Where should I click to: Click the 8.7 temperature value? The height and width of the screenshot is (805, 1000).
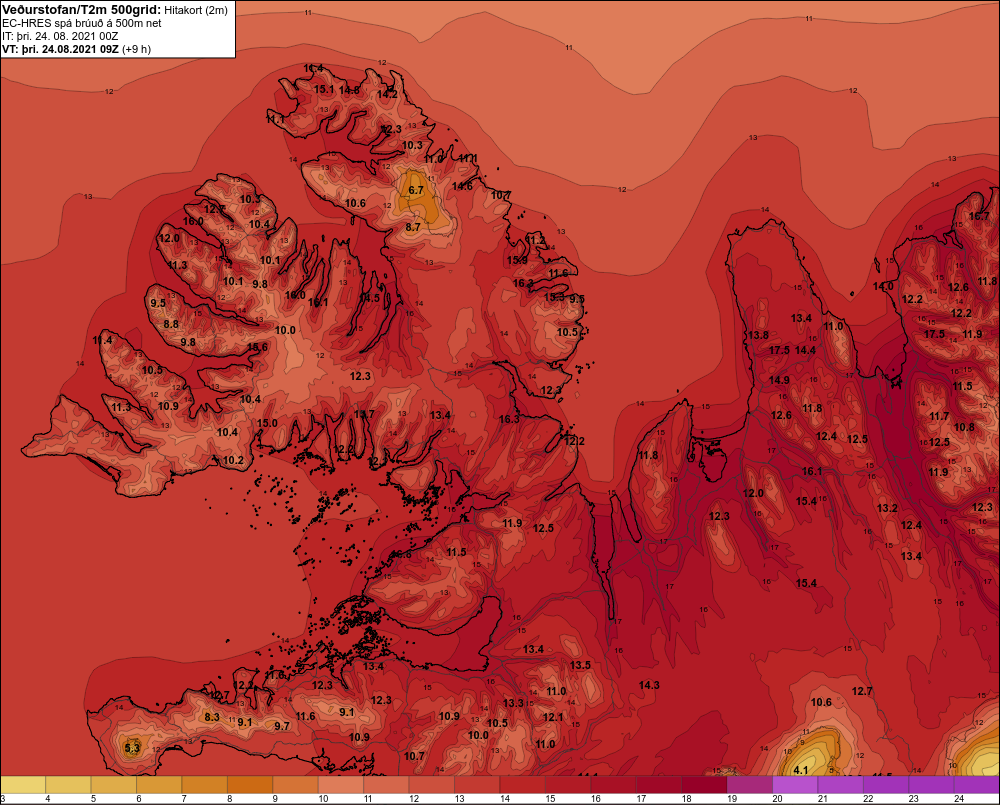[x=413, y=227]
